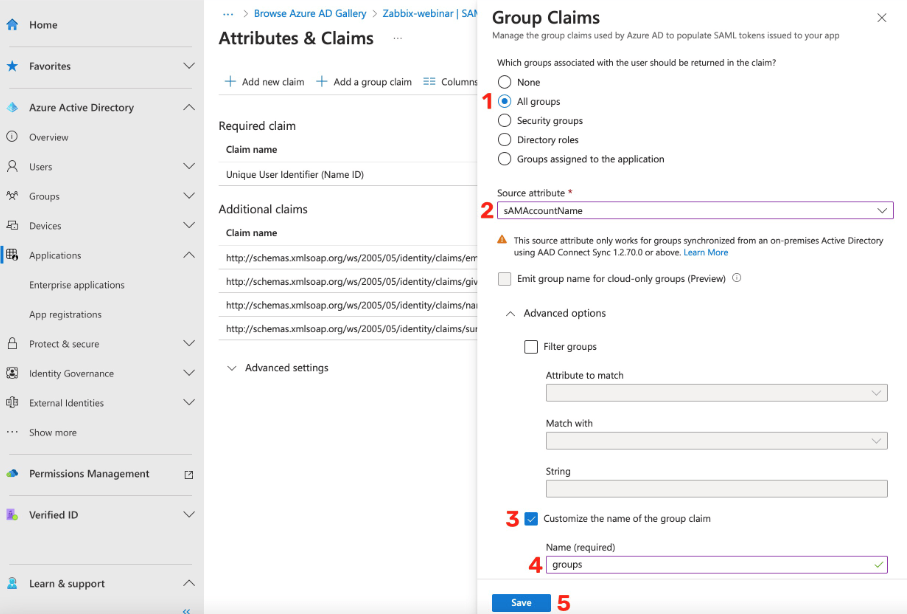Open the Learn More link
This screenshot has width=907, height=614.
[706, 253]
